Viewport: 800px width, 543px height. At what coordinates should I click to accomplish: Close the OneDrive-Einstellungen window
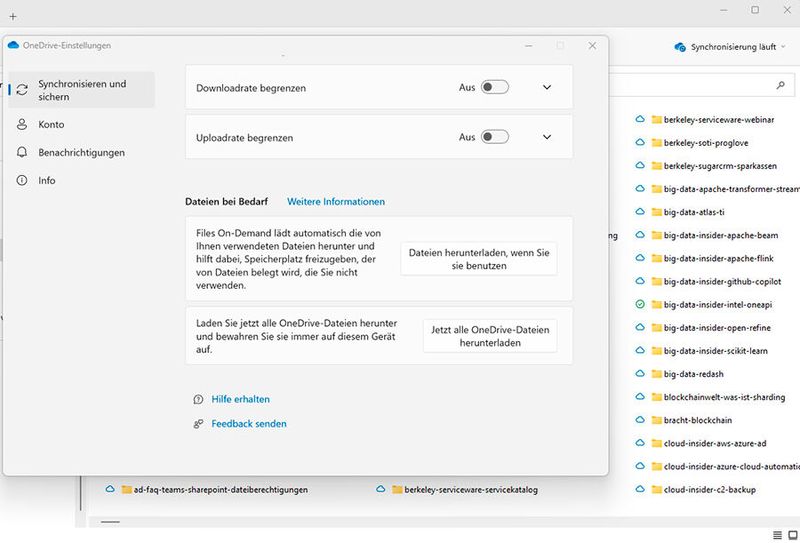pyautogui.click(x=592, y=46)
